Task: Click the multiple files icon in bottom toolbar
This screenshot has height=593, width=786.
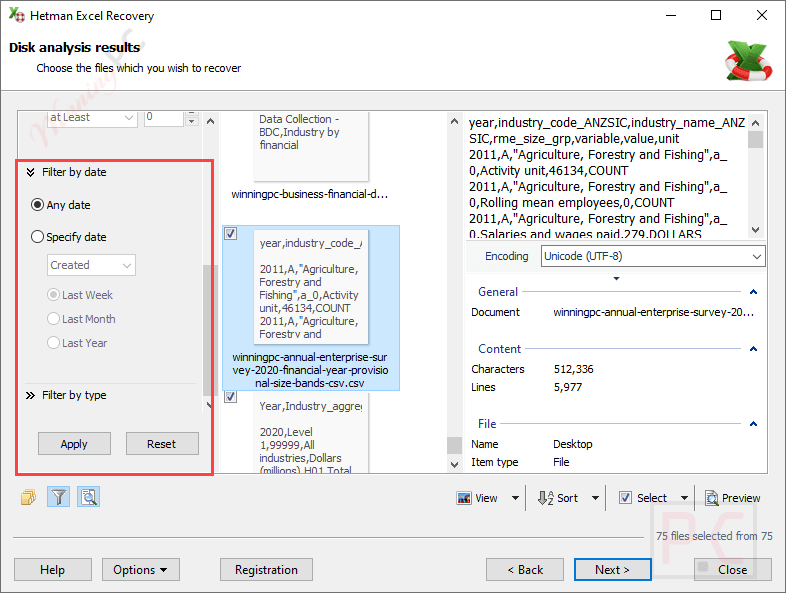Action: (x=29, y=497)
